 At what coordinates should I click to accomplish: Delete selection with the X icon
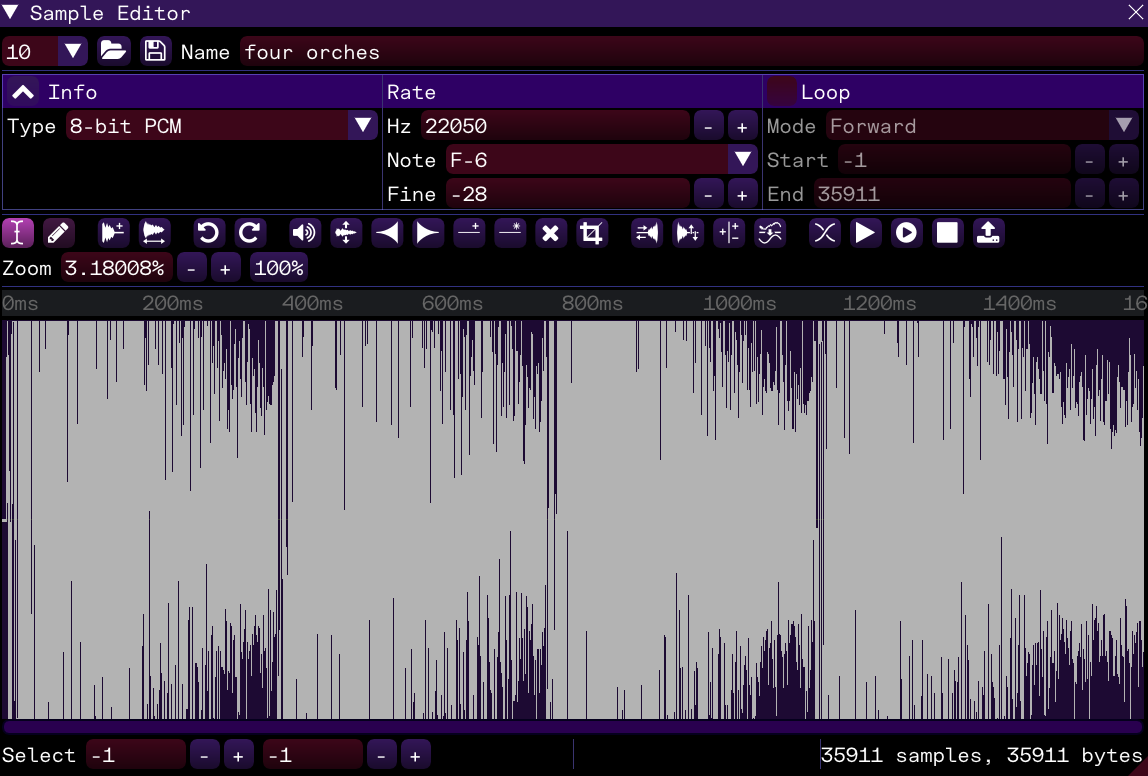click(550, 233)
